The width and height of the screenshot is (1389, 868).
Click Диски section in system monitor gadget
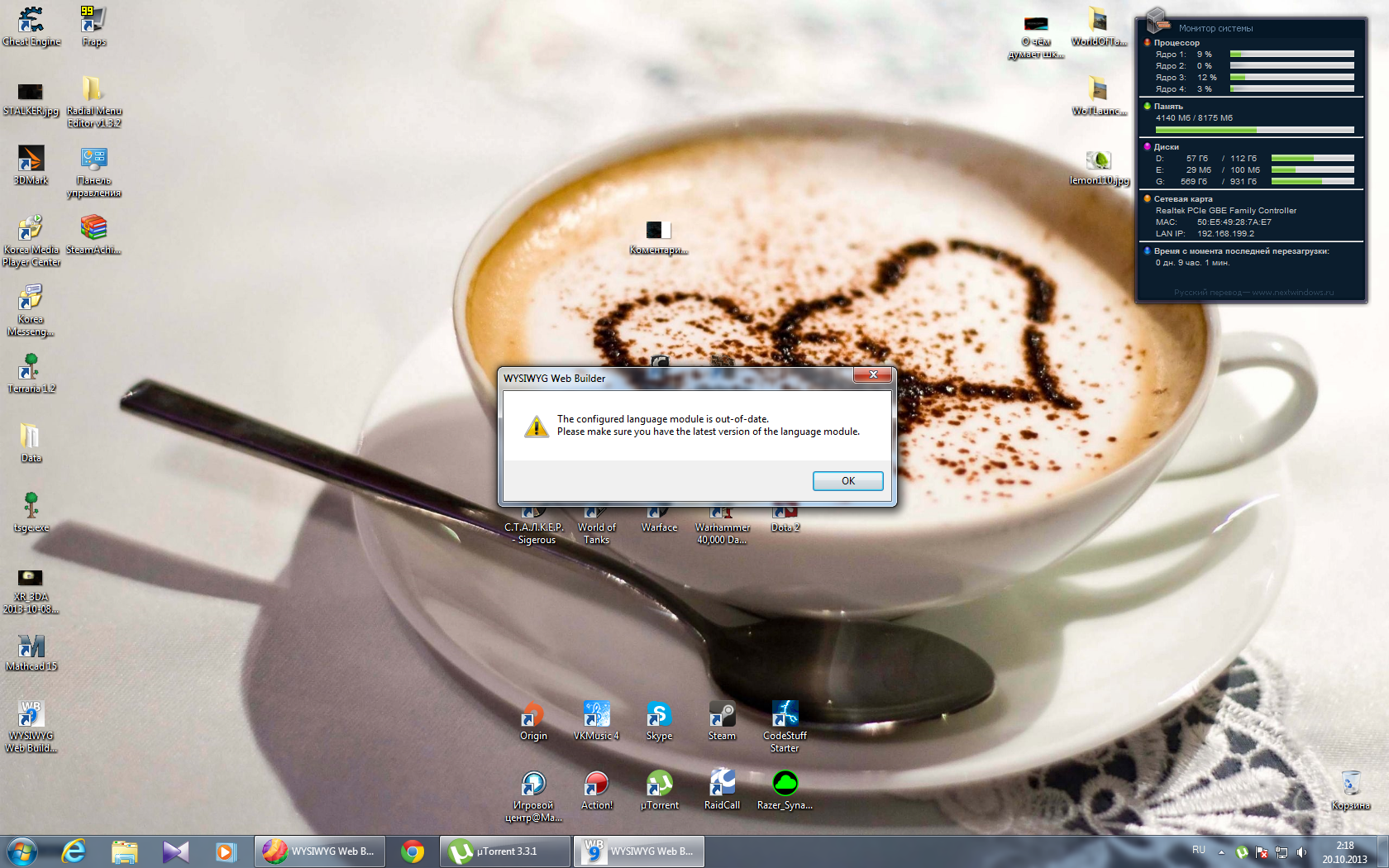tap(1166, 146)
